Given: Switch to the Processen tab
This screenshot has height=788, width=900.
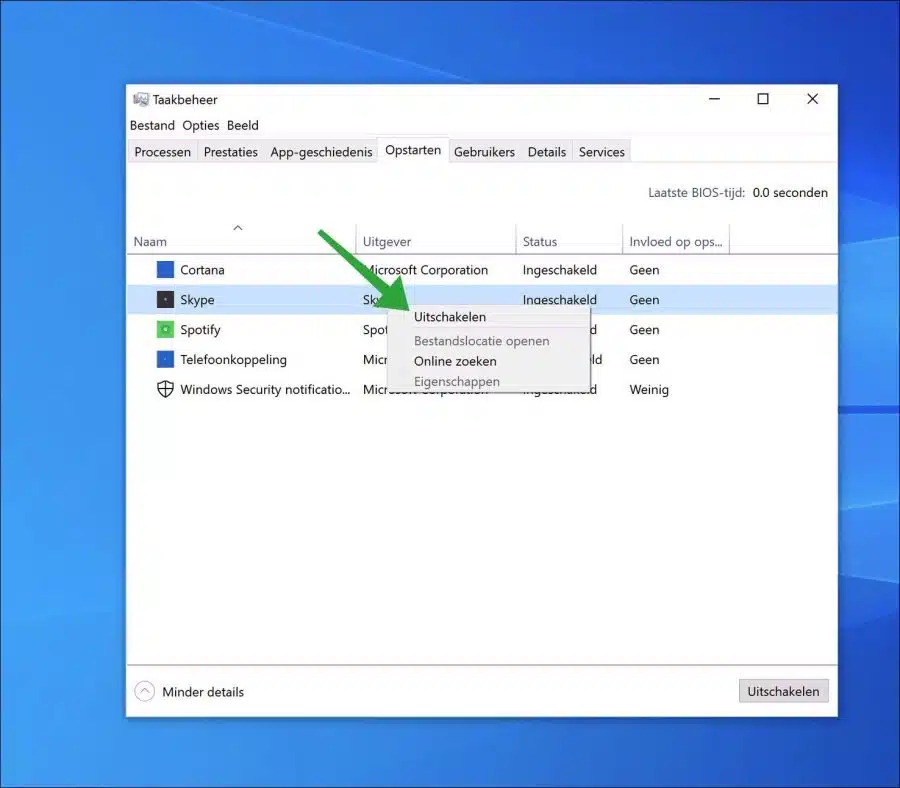Looking at the screenshot, I should [162, 152].
